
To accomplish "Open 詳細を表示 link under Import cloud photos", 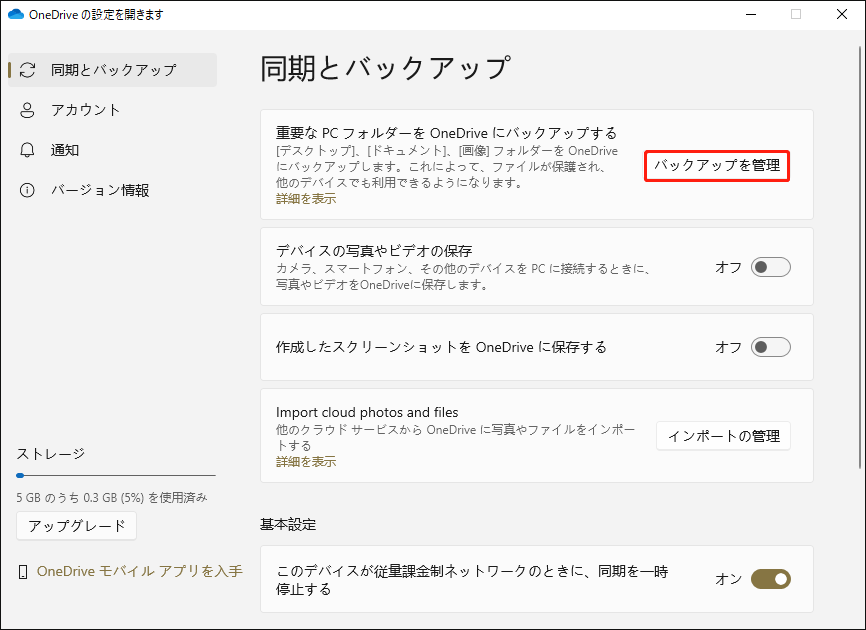I will [306, 462].
